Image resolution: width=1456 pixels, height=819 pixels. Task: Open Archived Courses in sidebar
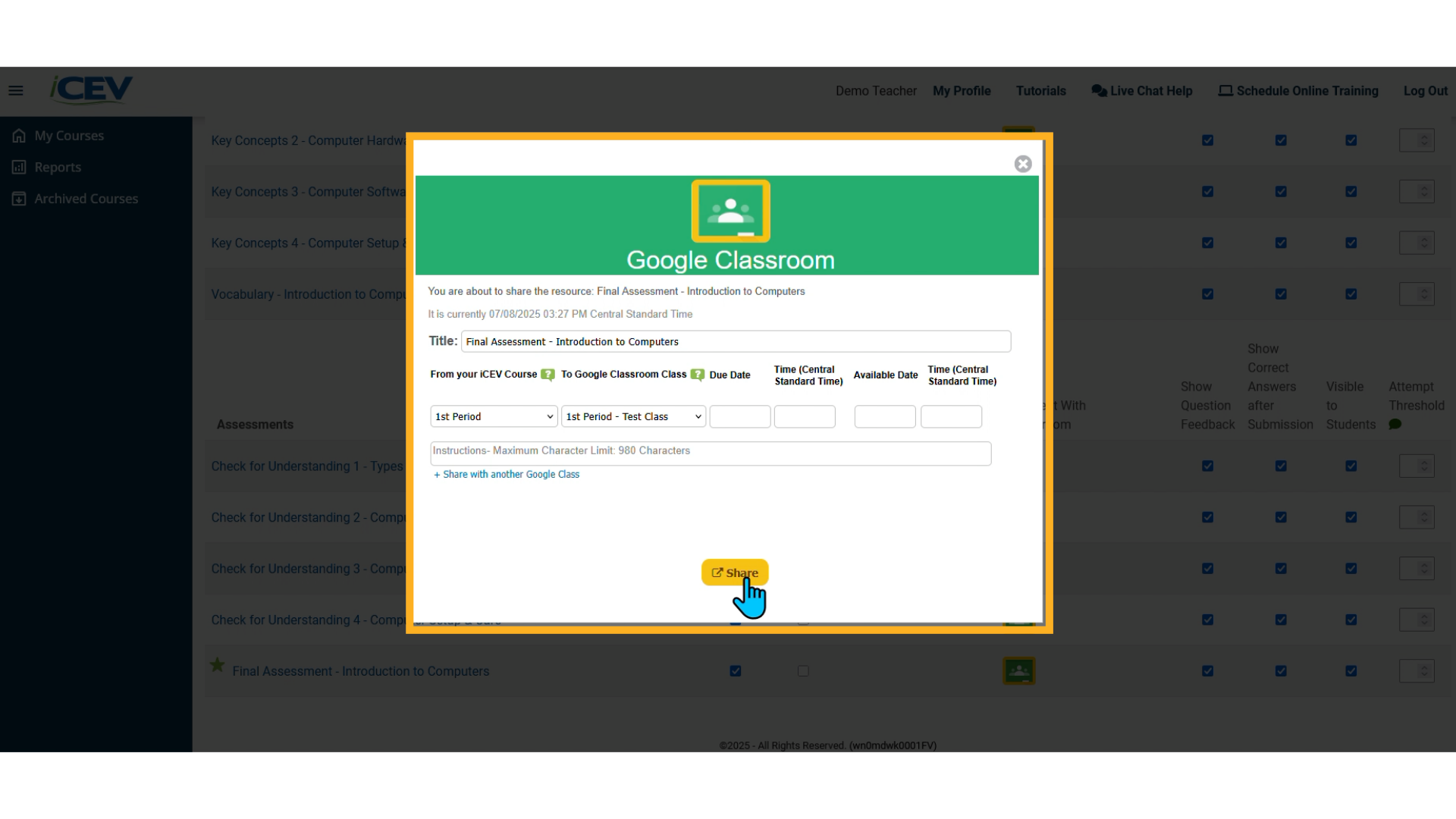pos(86,199)
